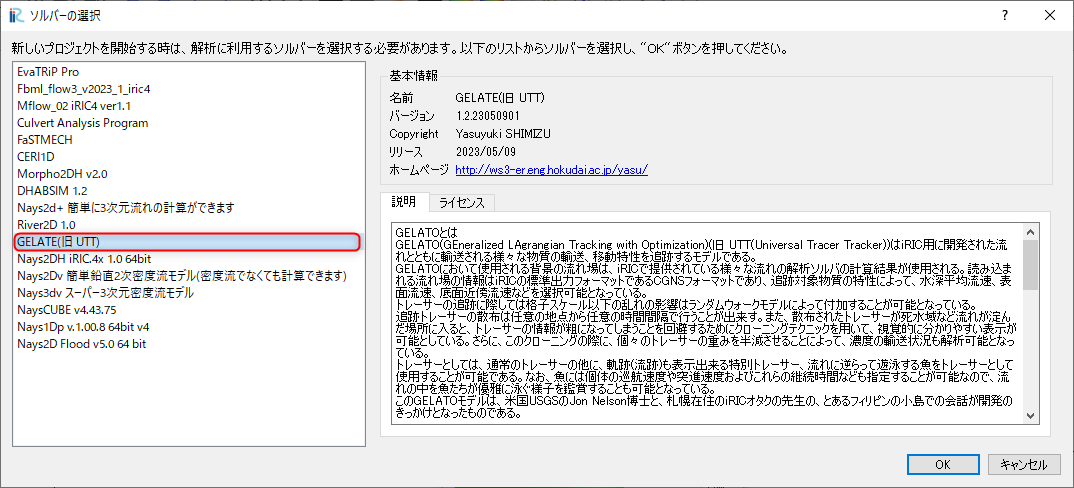
Task: Click inside the GELATO description text area
Action: click(707, 324)
